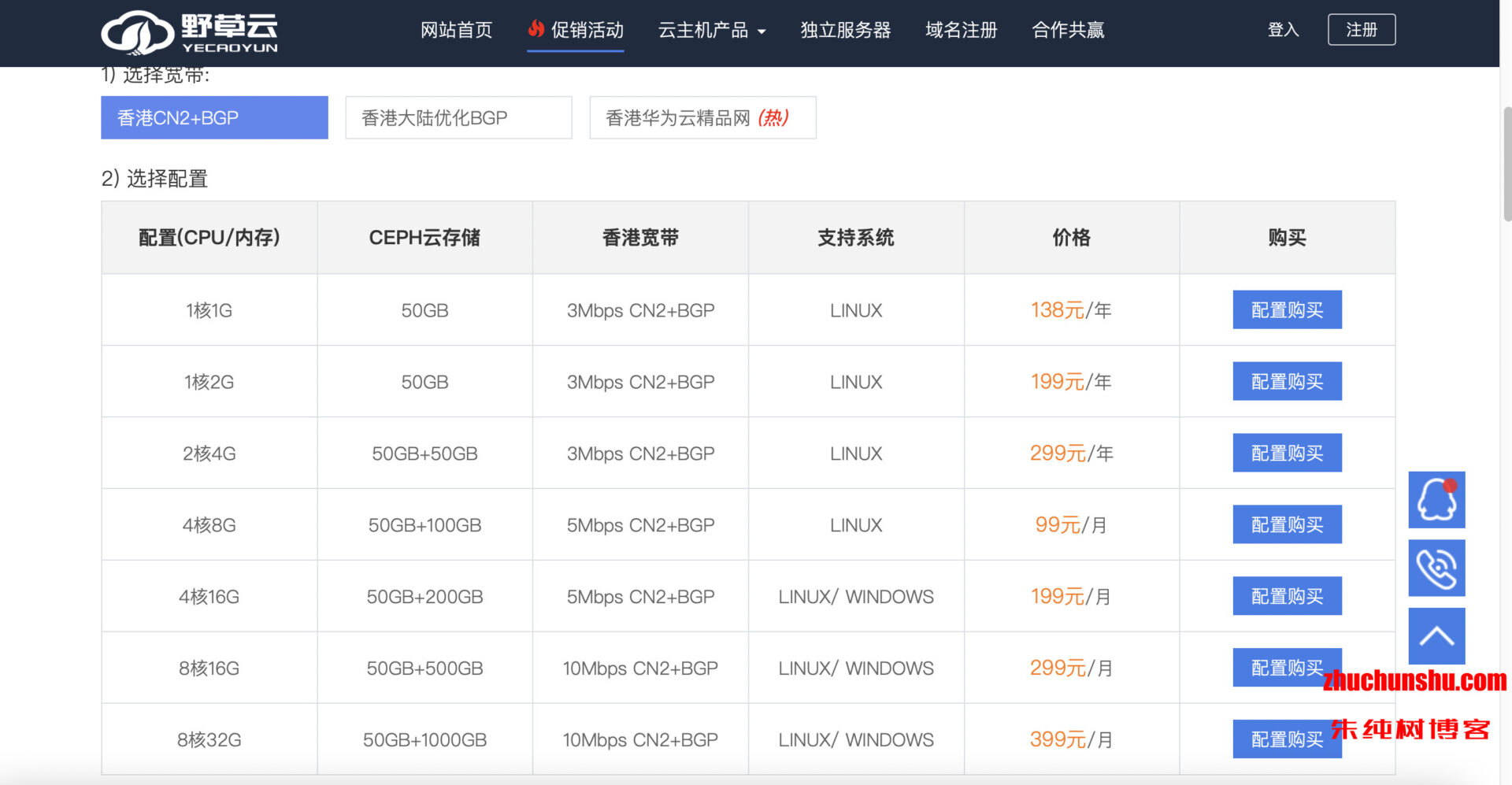Select the 香港华为云精品网 (热) option

tap(702, 118)
